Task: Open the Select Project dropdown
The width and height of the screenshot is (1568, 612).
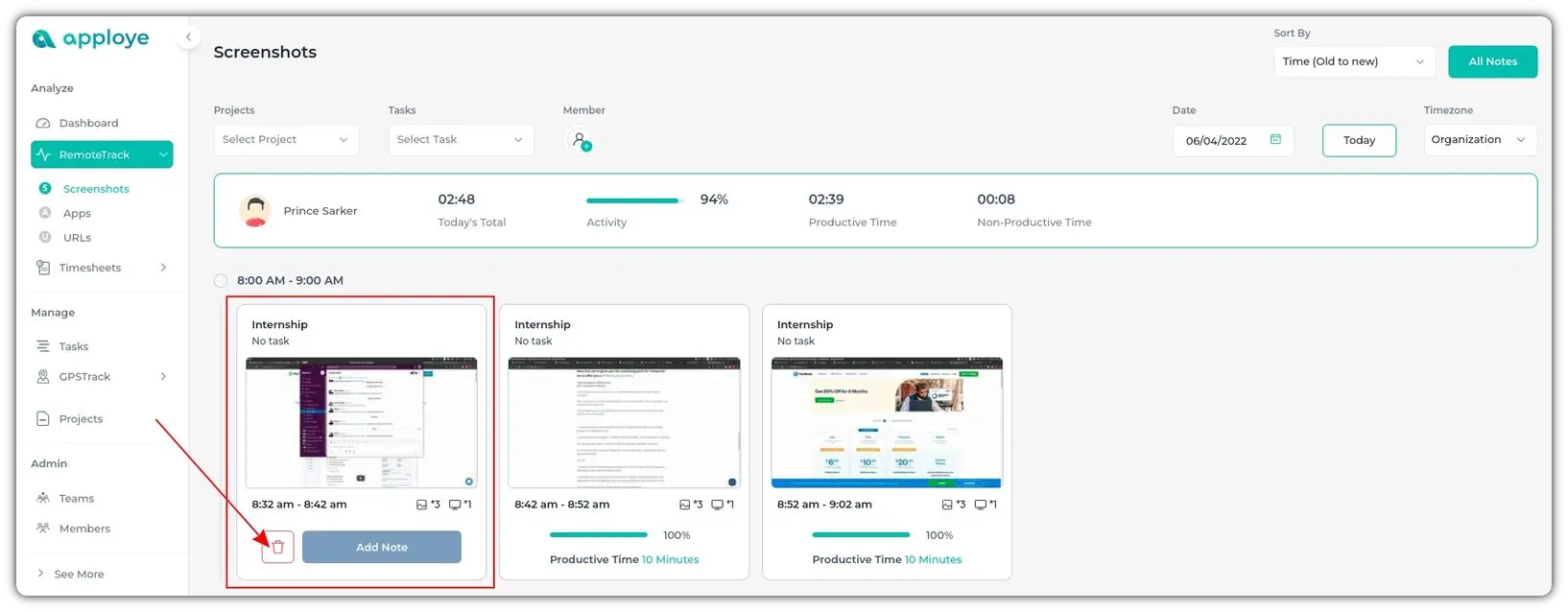Action: pos(286,140)
